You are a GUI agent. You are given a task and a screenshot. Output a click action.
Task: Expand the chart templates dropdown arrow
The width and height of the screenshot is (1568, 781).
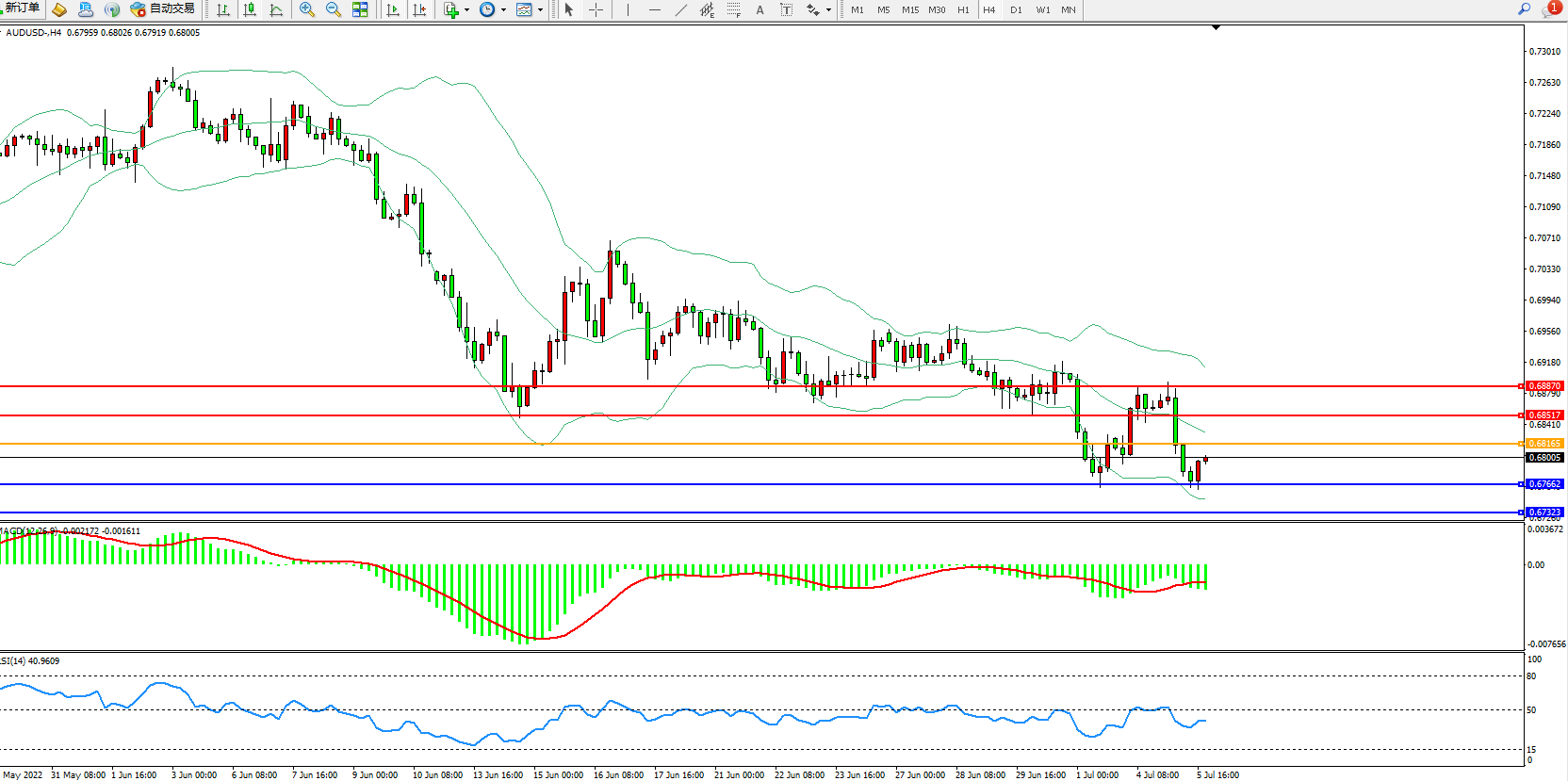point(540,10)
